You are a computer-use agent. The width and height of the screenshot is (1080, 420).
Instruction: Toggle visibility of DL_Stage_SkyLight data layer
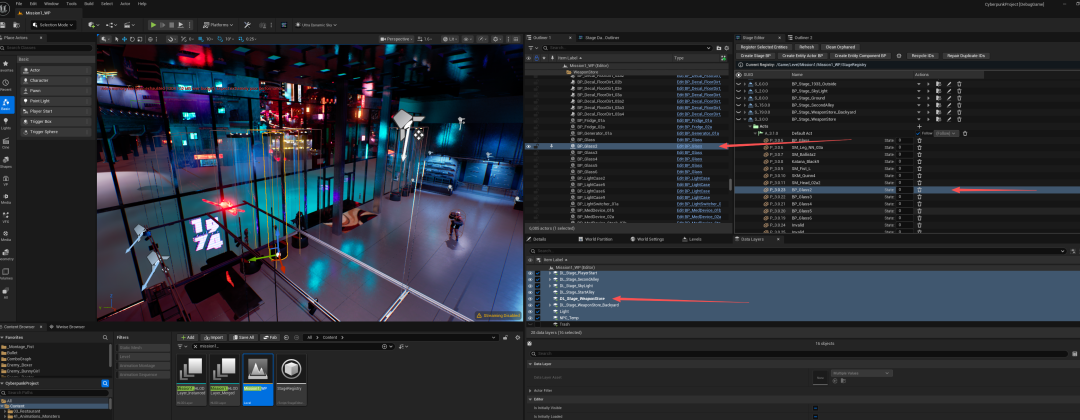530,286
